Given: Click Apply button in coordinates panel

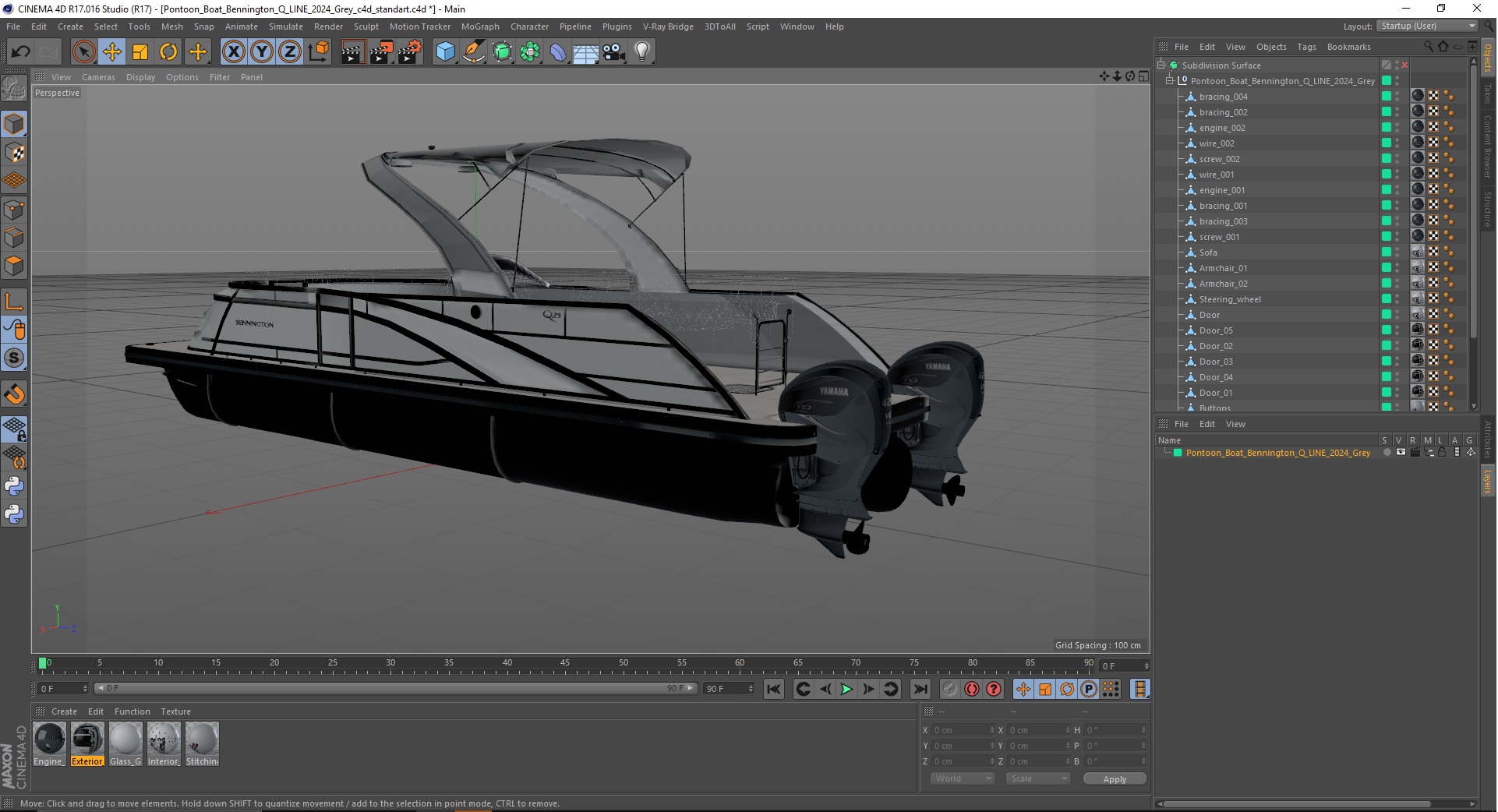Looking at the screenshot, I should pyautogui.click(x=1115, y=779).
